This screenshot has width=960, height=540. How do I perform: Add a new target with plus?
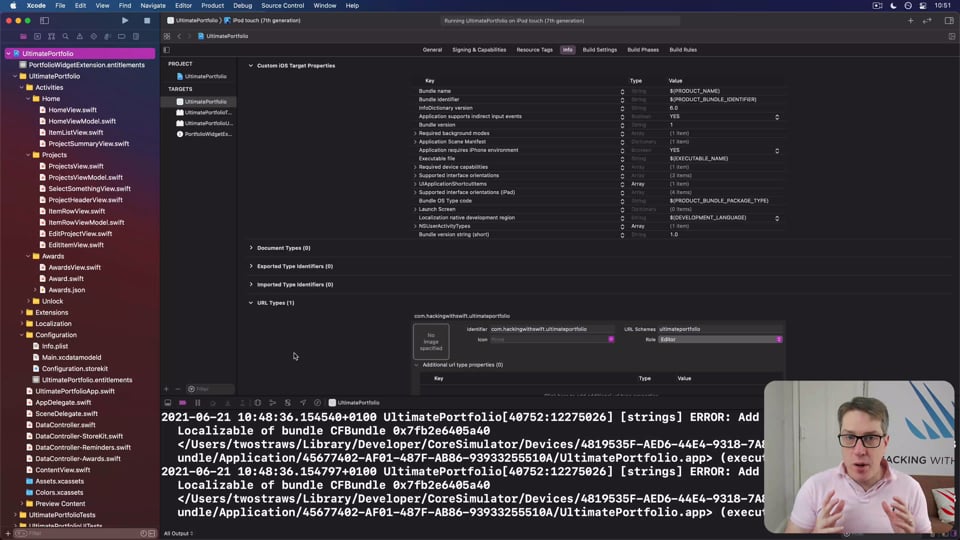pyautogui.click(x=166, y=389)
